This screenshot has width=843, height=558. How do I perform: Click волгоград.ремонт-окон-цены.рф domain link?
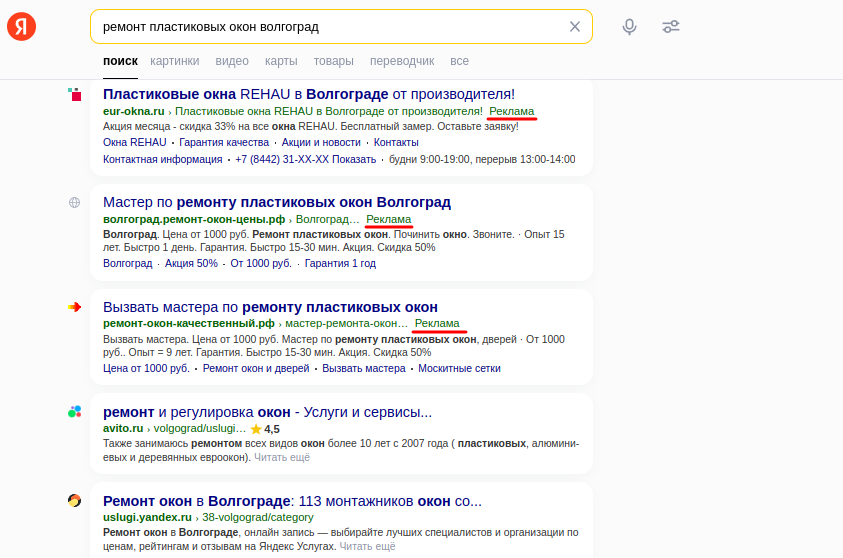tap(194, 219)
